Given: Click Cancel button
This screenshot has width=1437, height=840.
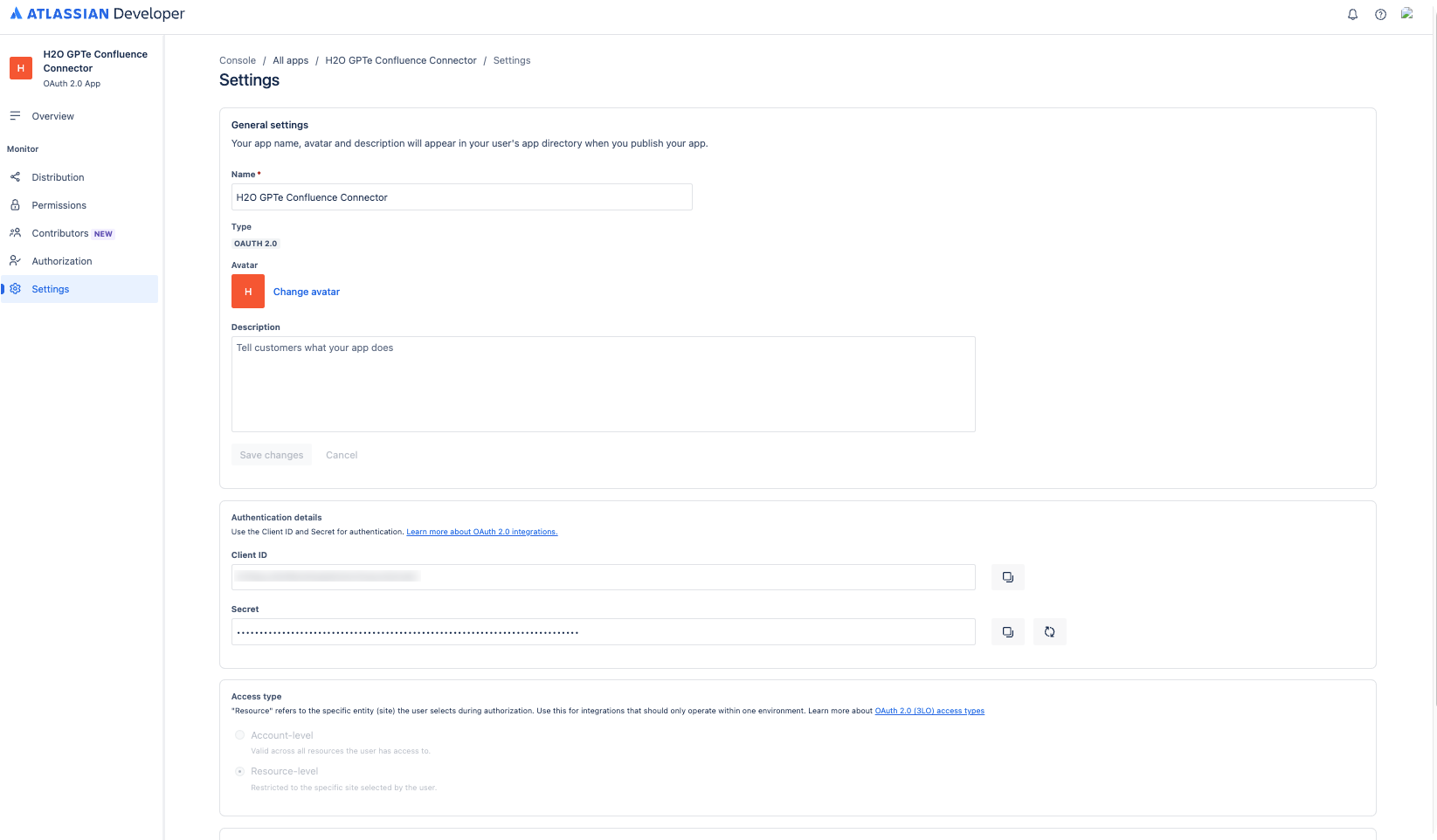Looking at the screenshot, I should [342, 455].
